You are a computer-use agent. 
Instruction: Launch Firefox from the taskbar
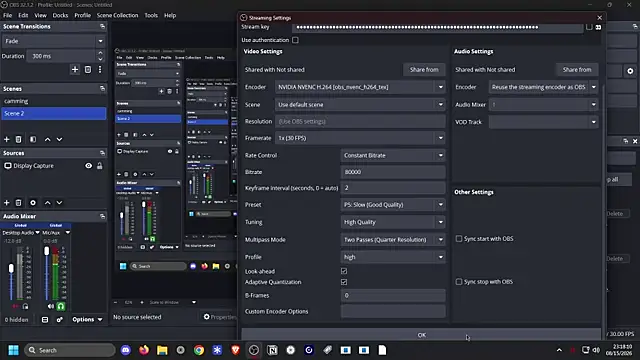coord(144,350)
